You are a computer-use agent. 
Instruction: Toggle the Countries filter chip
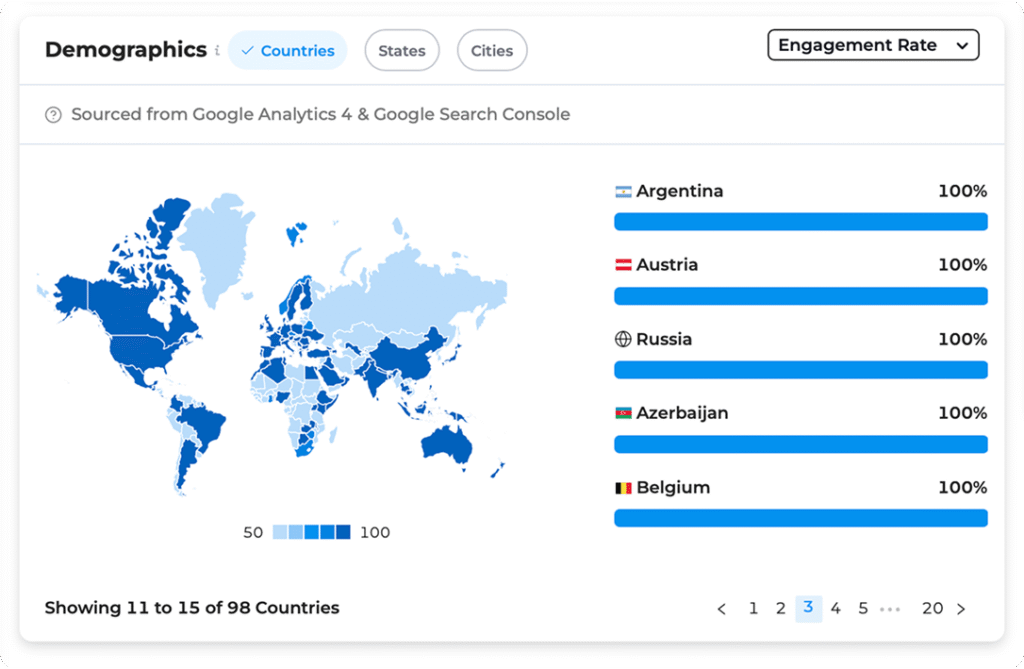point(287,51)
